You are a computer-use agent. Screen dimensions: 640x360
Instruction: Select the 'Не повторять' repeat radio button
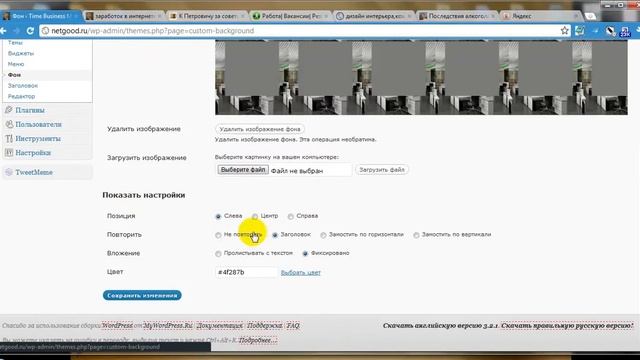coord(218,235)
